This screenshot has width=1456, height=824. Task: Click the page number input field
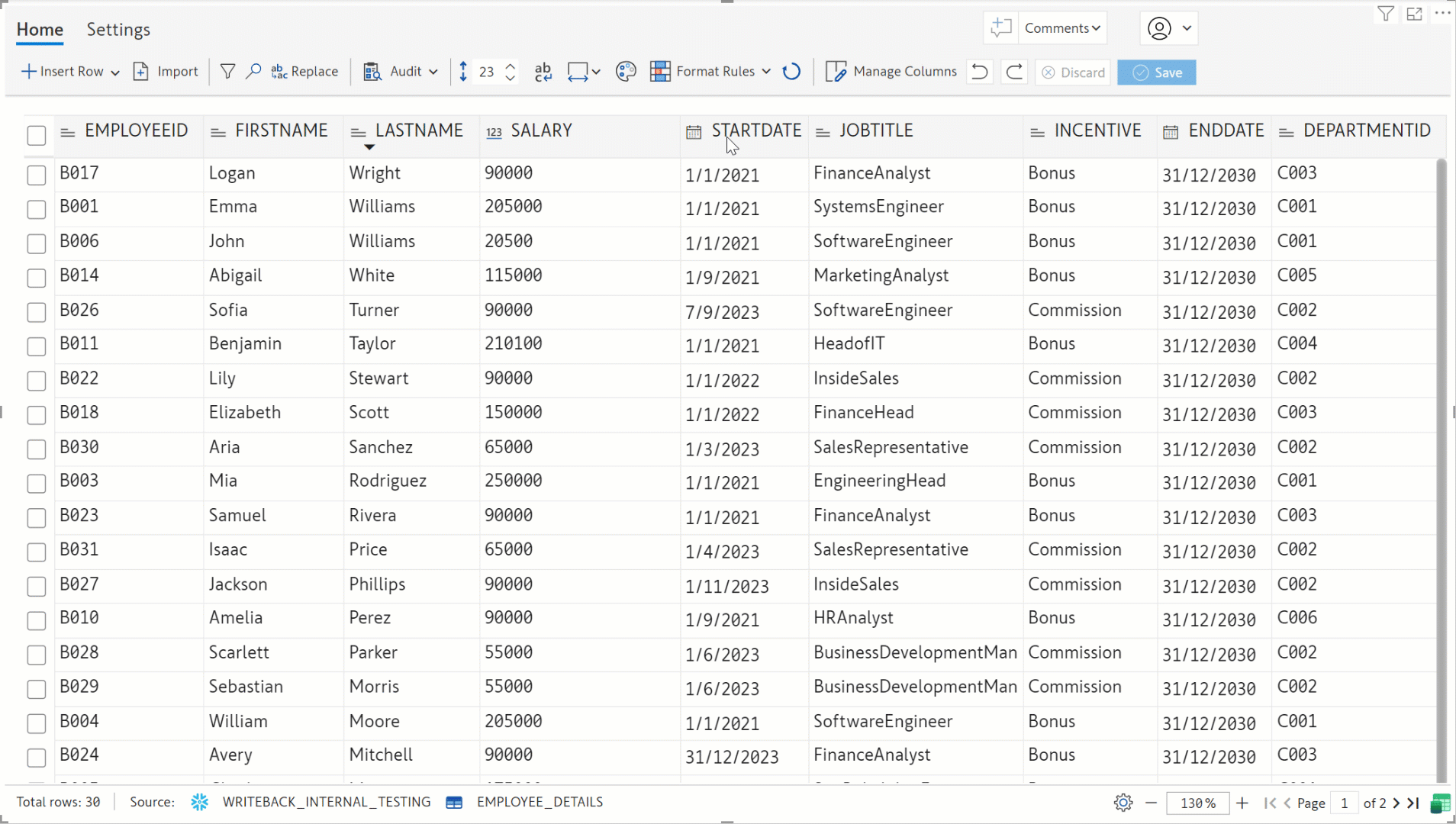pos(1345,803)
